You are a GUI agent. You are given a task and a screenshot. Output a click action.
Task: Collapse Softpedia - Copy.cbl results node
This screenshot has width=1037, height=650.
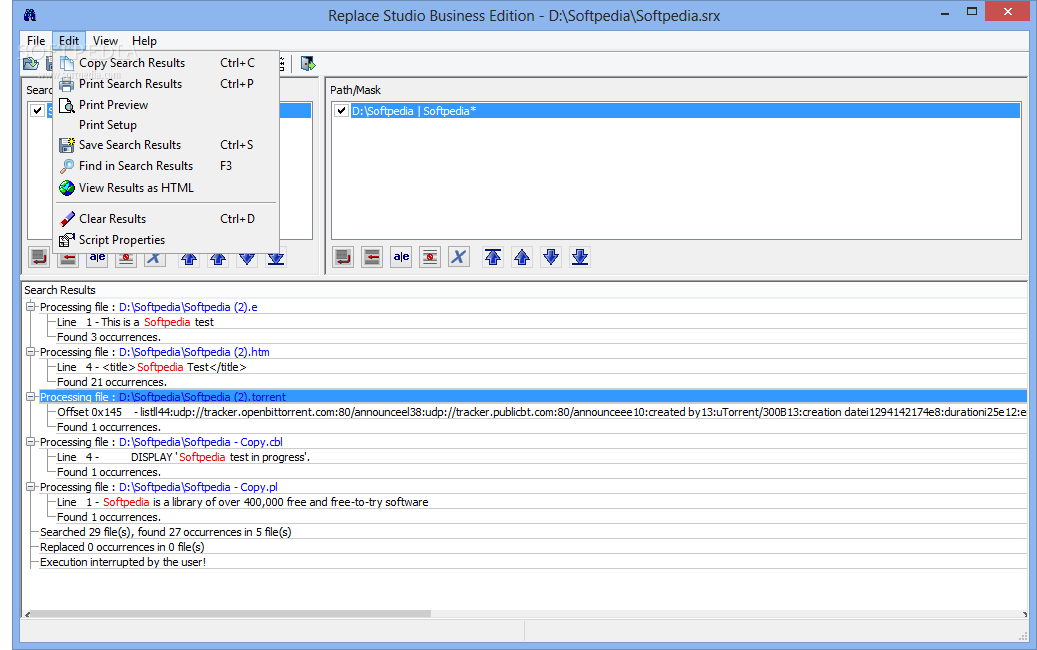pyautogui.click(x=30, y=441)
